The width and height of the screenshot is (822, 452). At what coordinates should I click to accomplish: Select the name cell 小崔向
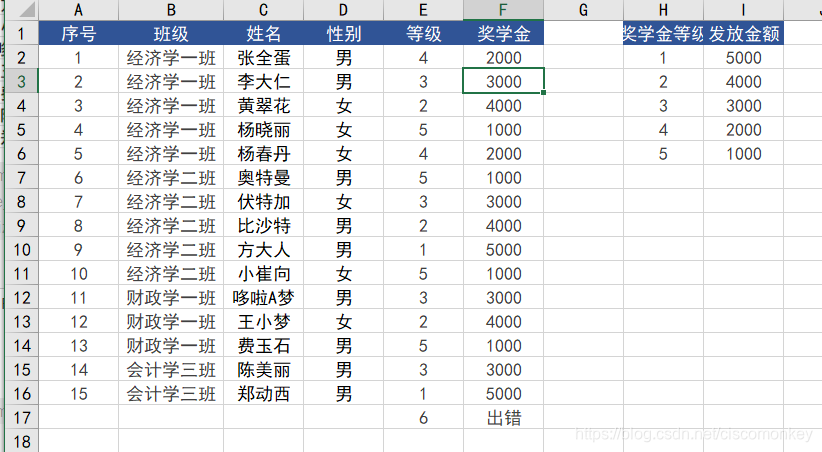(x=264, y=274)
